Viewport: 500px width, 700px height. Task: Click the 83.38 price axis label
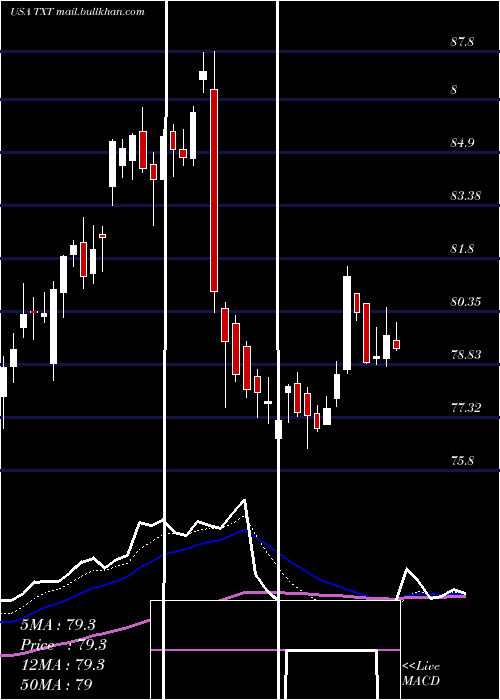pos(465,196)
